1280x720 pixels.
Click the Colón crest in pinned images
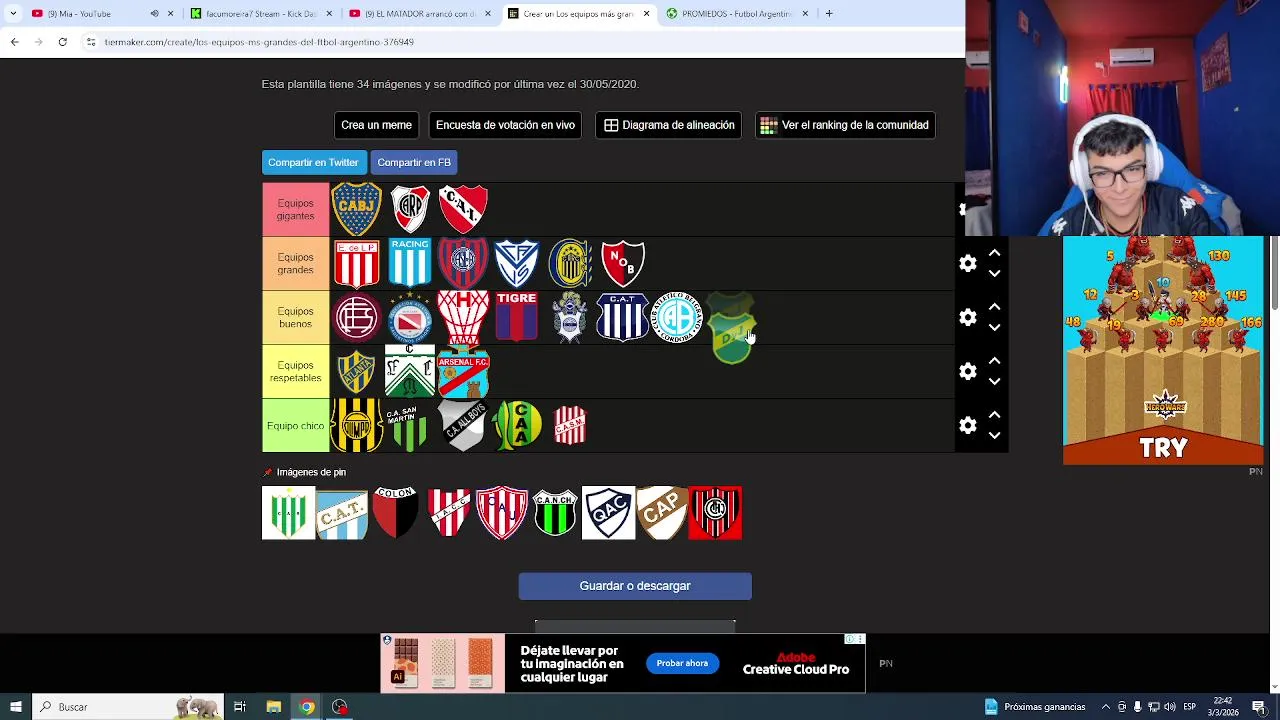[395, 513]
